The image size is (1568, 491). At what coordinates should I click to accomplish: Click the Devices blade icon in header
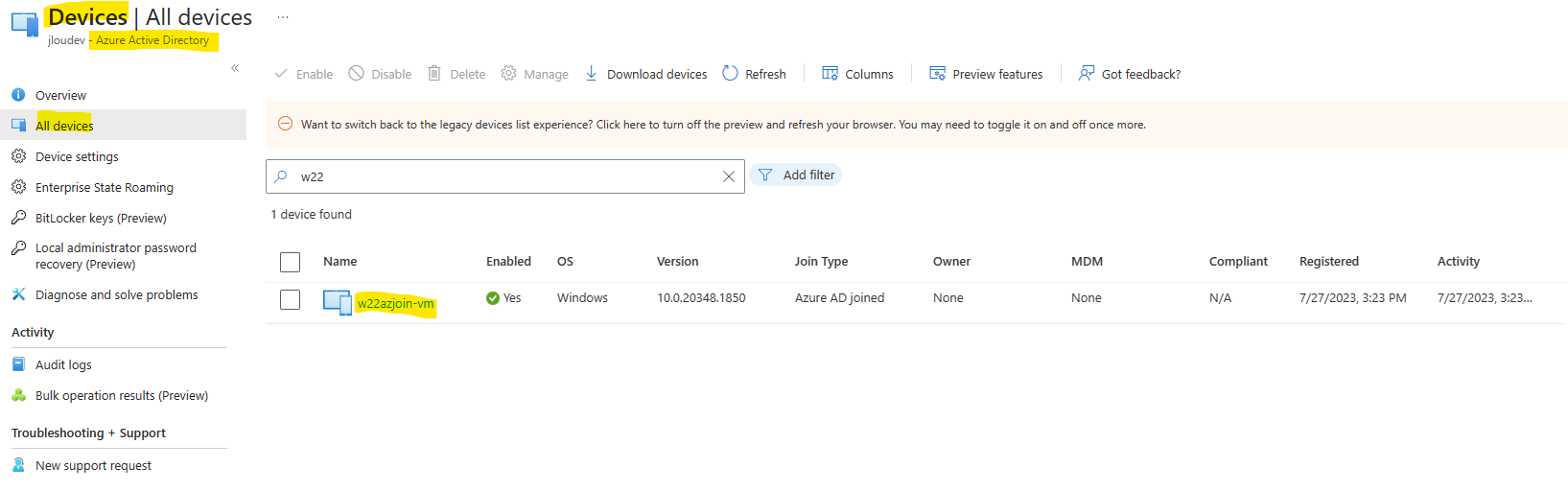coord(24,25)
